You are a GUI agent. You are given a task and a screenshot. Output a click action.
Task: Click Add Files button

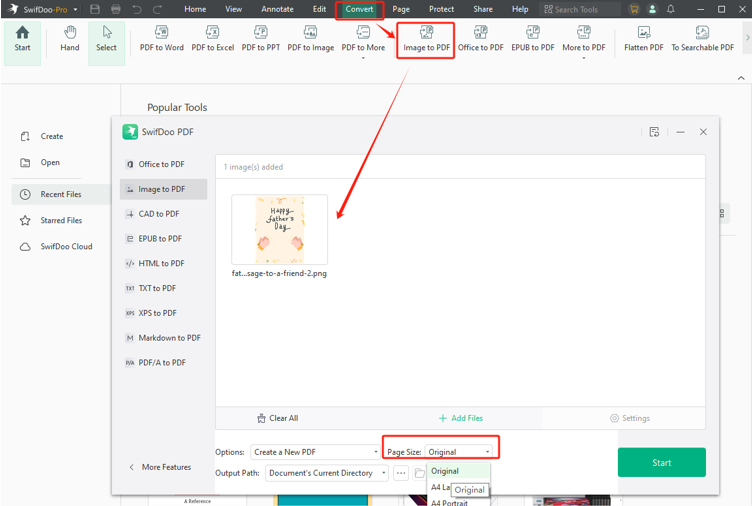(x=461, y=418)
